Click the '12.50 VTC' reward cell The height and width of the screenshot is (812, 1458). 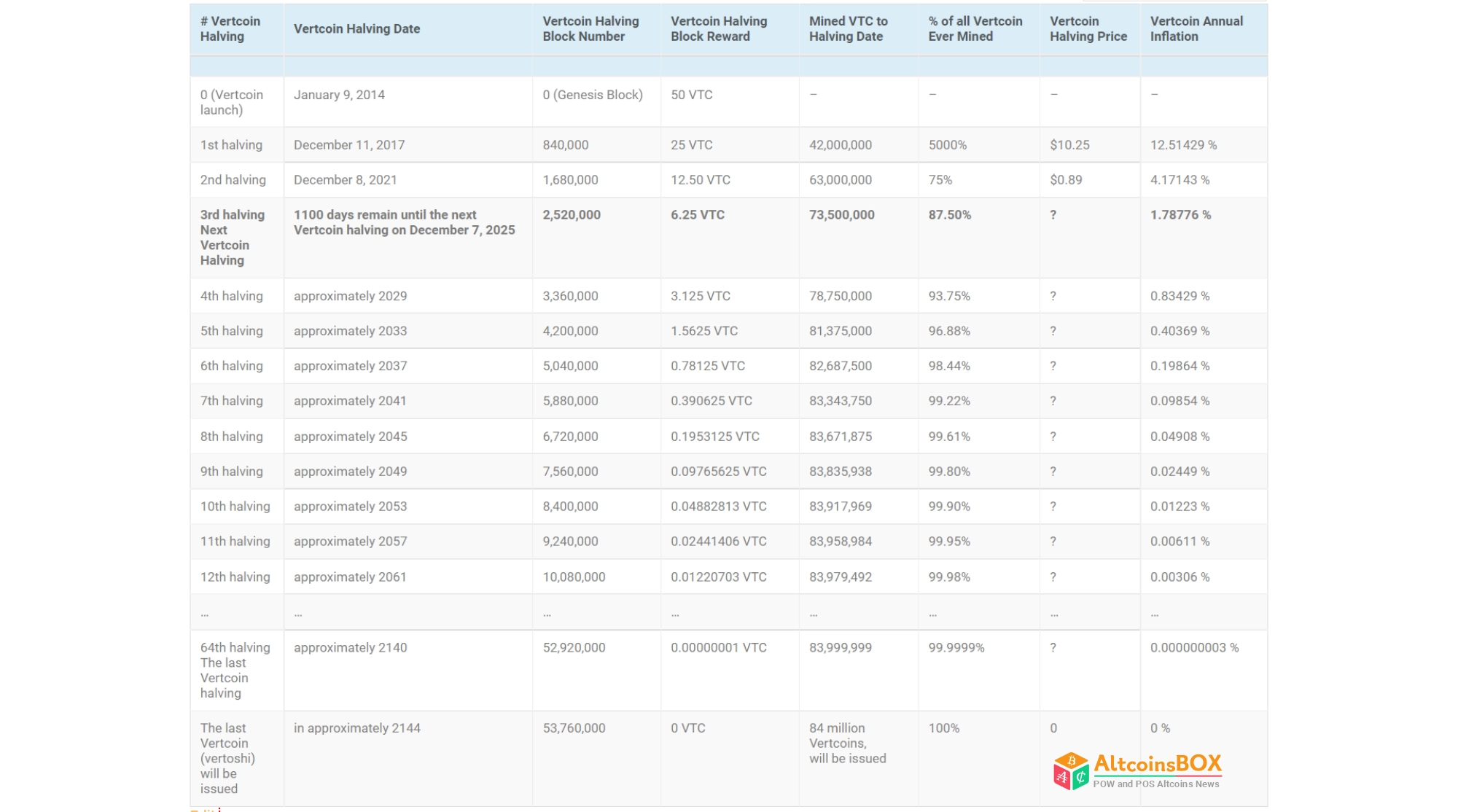pyautogui.click(x=701, y=180)
